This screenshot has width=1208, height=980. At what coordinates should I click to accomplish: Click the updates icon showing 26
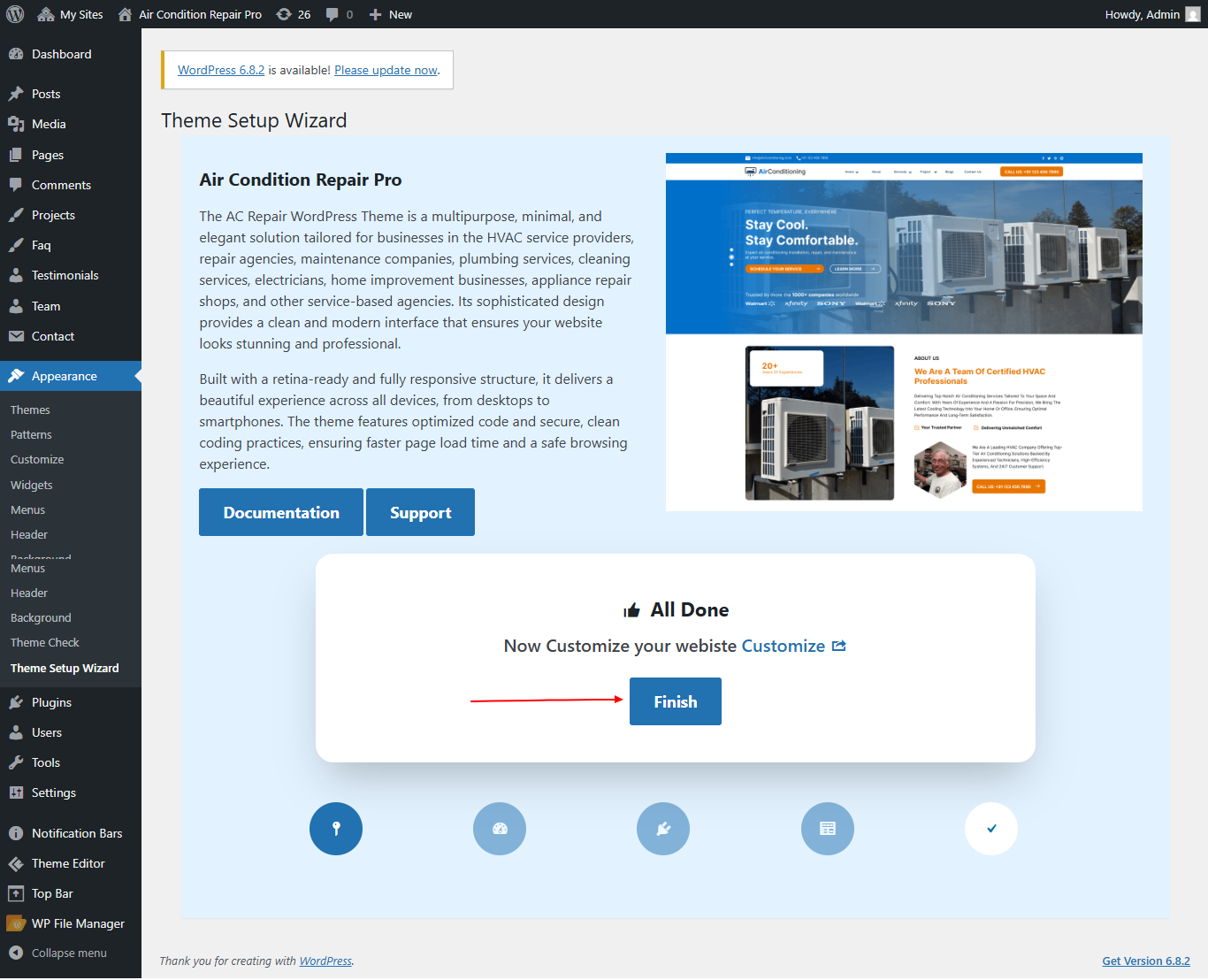tap(294, 14)
